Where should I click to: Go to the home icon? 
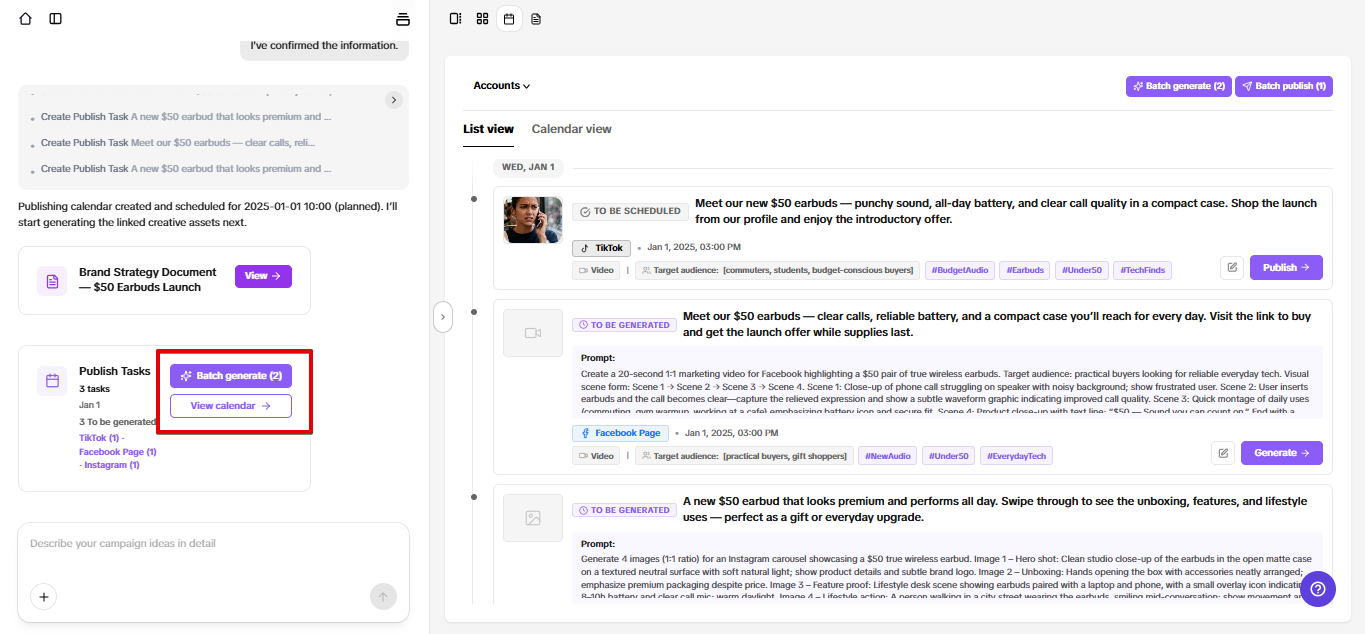26,19
